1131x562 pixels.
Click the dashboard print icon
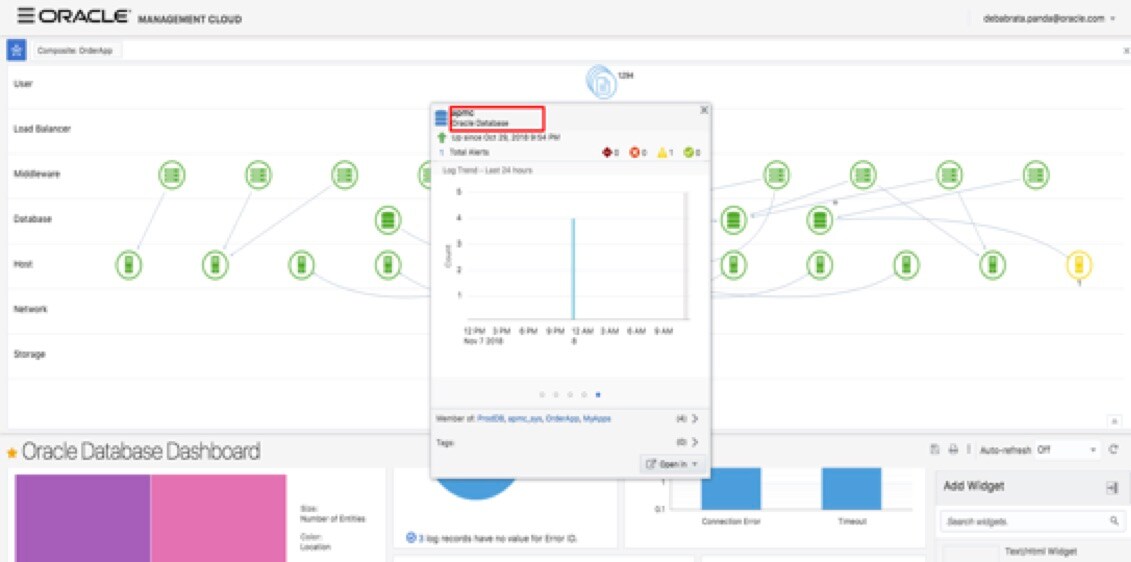click(x=953, y=449)
